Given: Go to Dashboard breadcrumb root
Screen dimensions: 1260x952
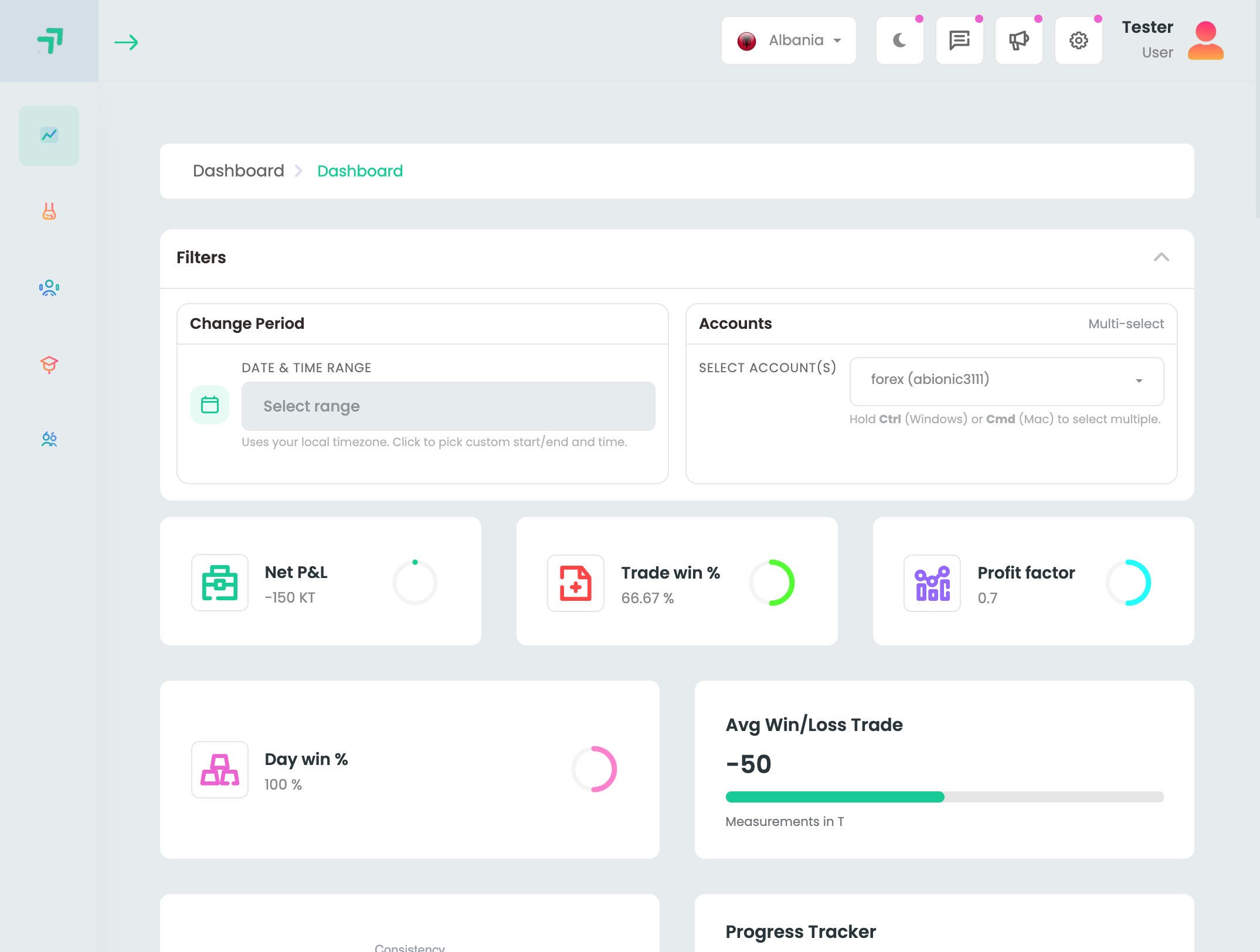Looking at the screenshot, I should click(238, 171).
